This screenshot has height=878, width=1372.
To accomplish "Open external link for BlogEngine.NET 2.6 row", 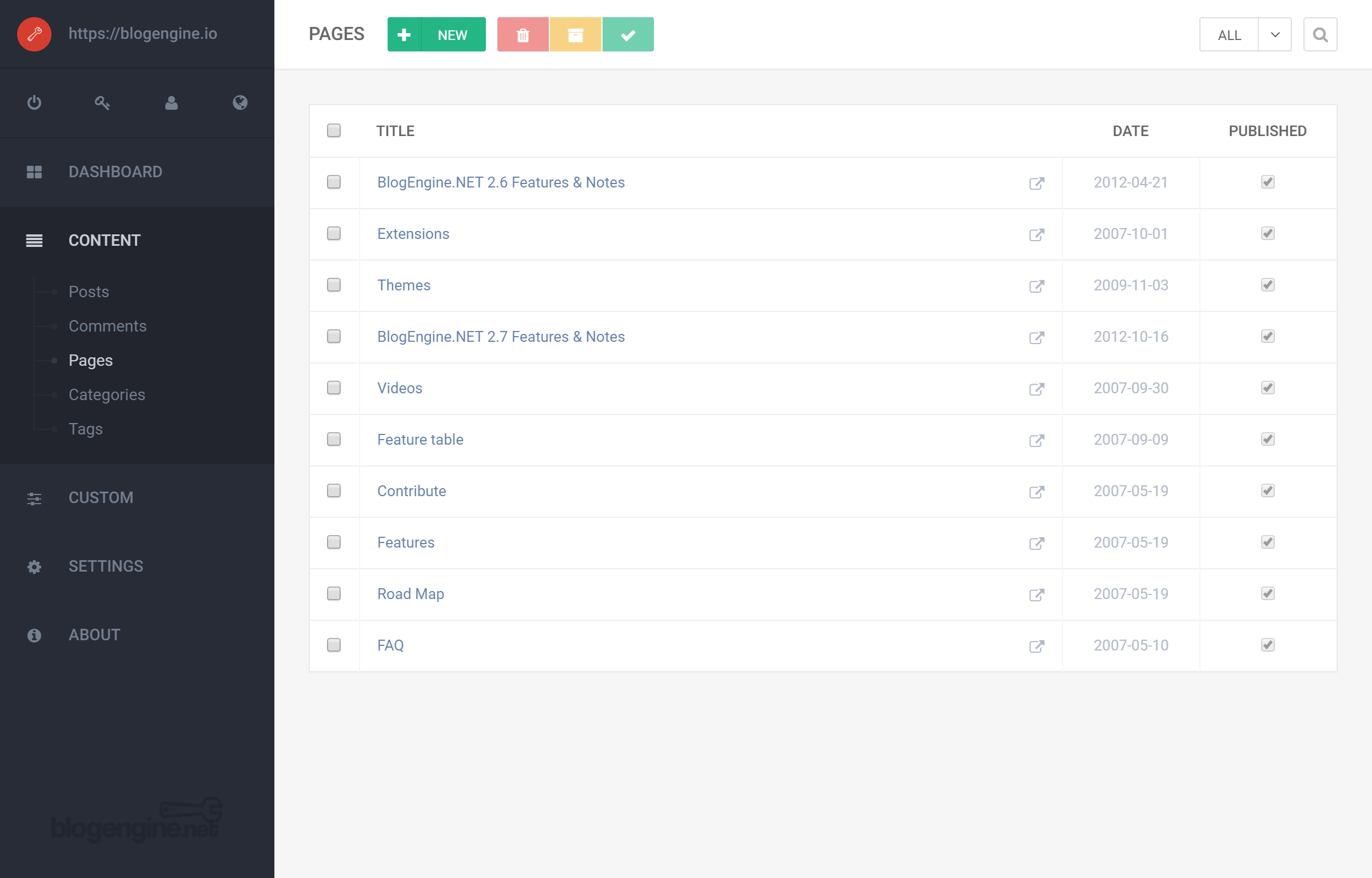I will 1037,183.
